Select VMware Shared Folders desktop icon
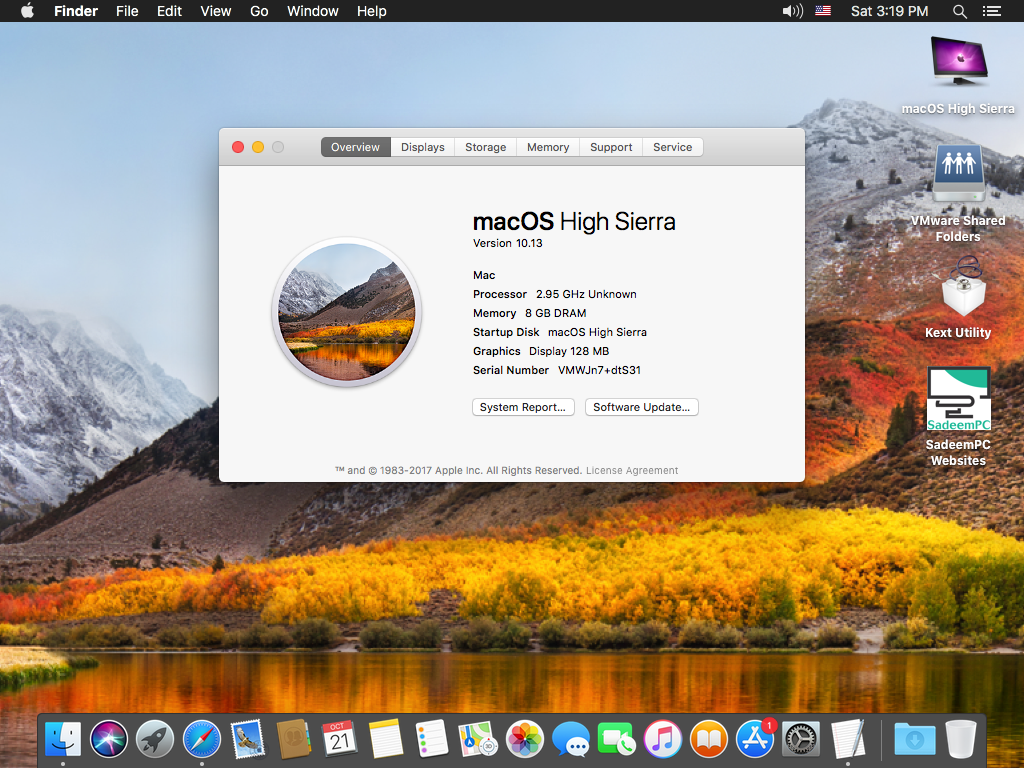The width and height of the screenshot is (1024, 768). (x=958, y=173)
